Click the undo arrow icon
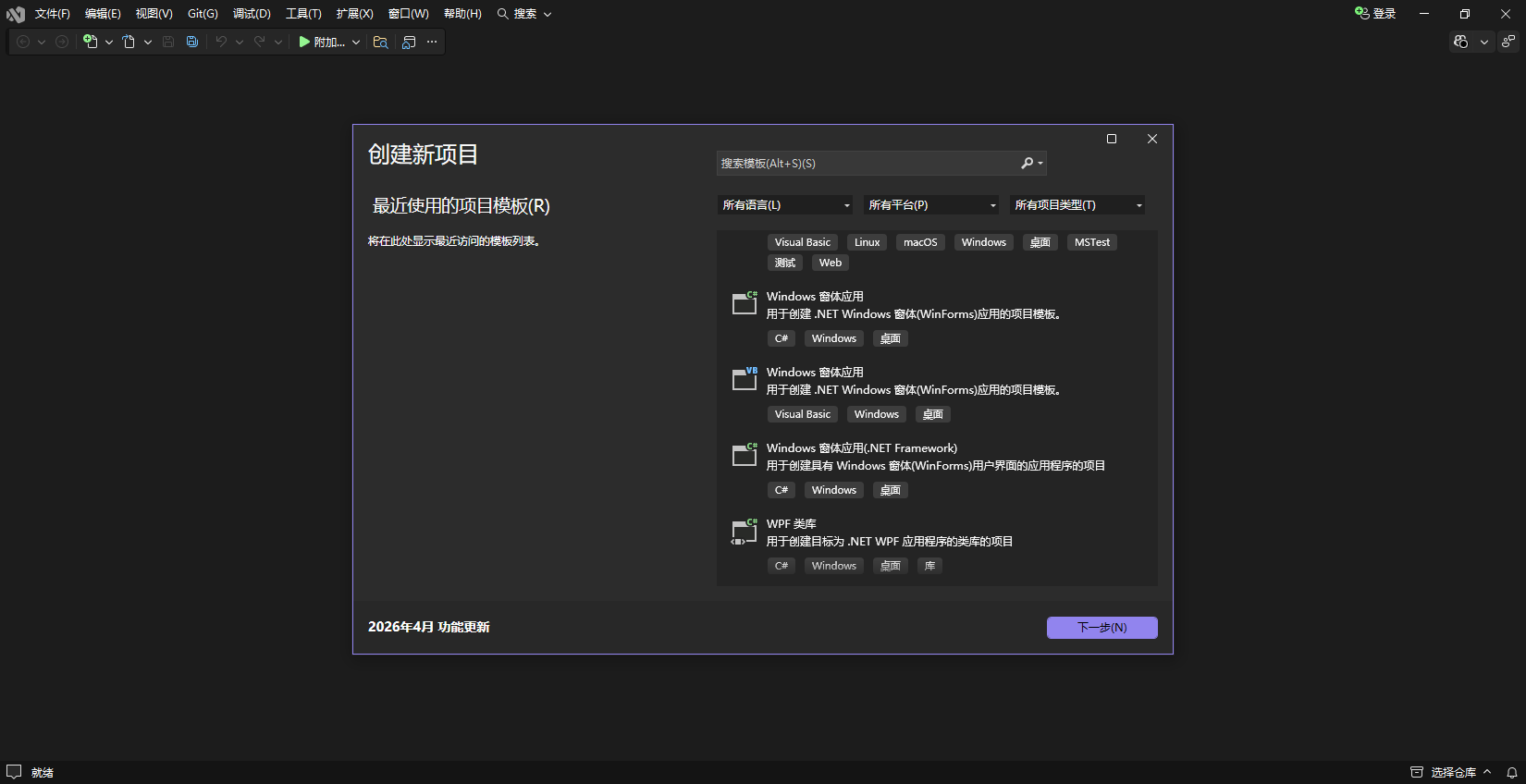Image resolution: width=1526 pixels, height=784 pixels. [x=221, y=42]
